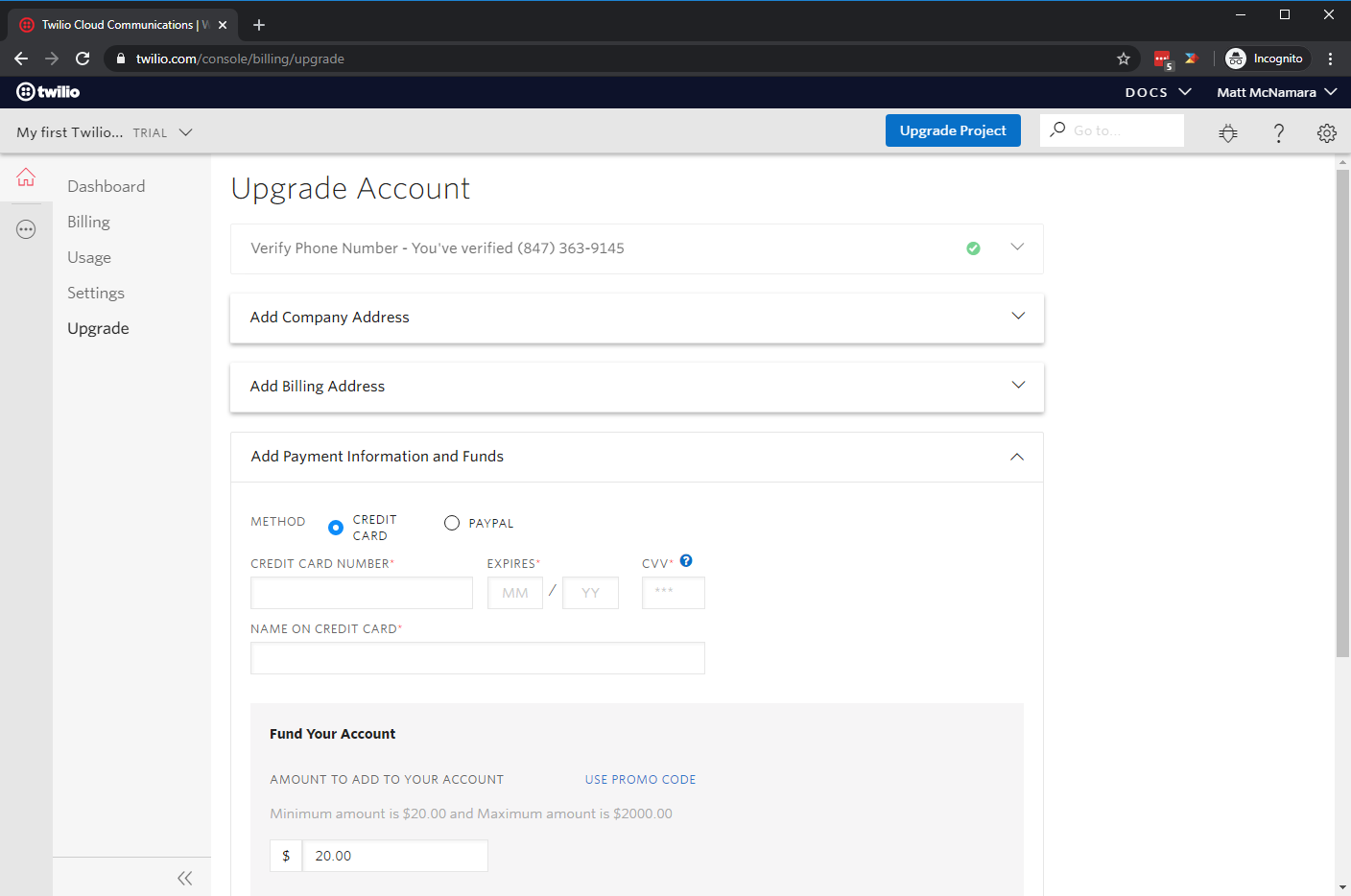The width and height of the screenshot is (1351, 896).
Task: Go back with browser back arrow
Action: (21, 59)
